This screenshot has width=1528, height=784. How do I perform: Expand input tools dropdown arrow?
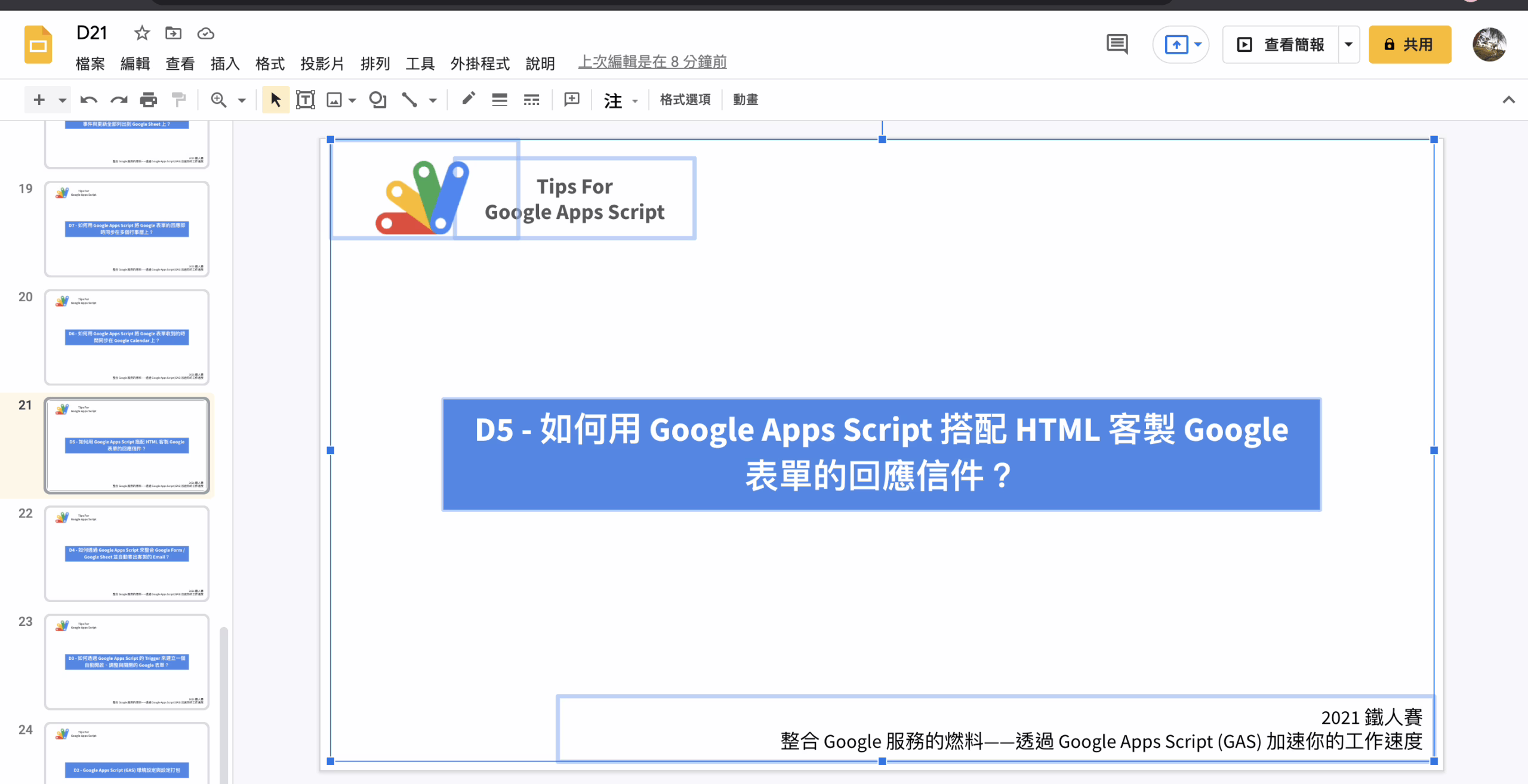[635, 101]
